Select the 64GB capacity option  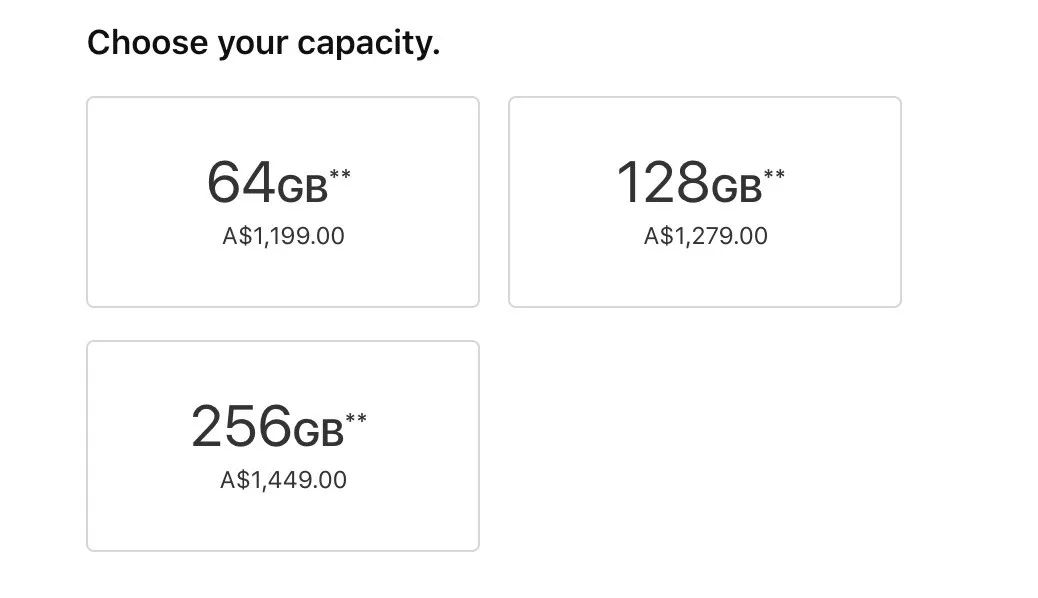[282, 202]
